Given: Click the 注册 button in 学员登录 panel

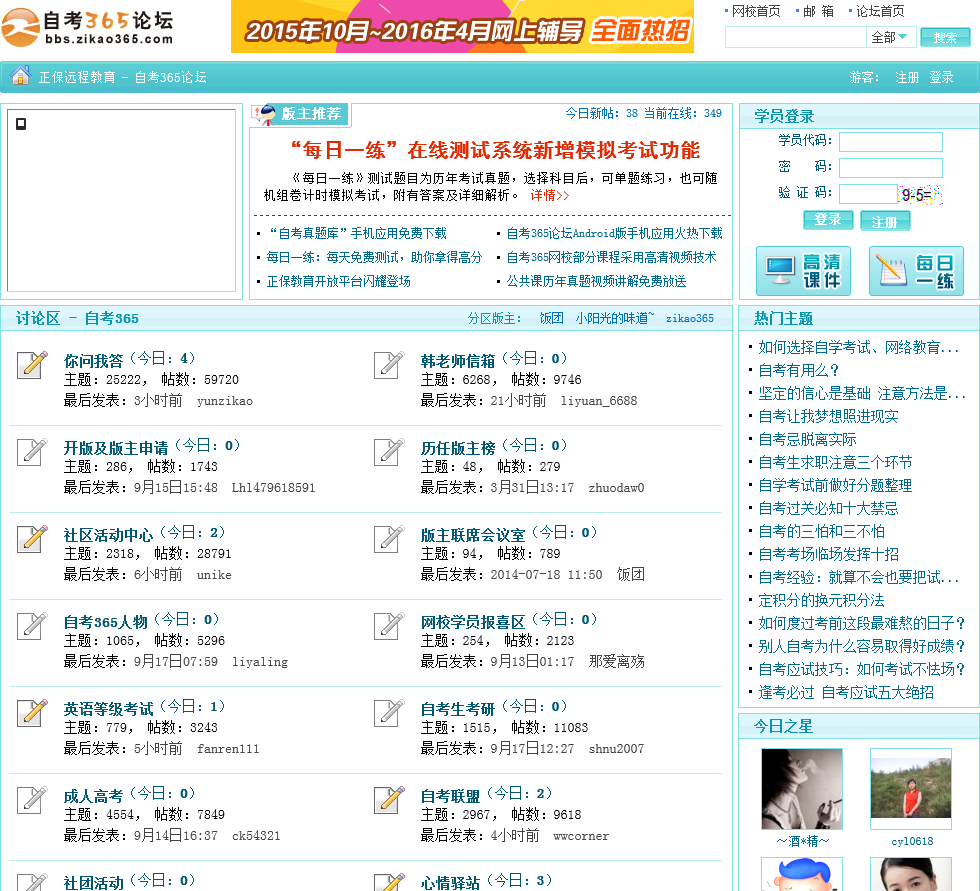Looking at the screenshot, I should click(x=884, y=221).
